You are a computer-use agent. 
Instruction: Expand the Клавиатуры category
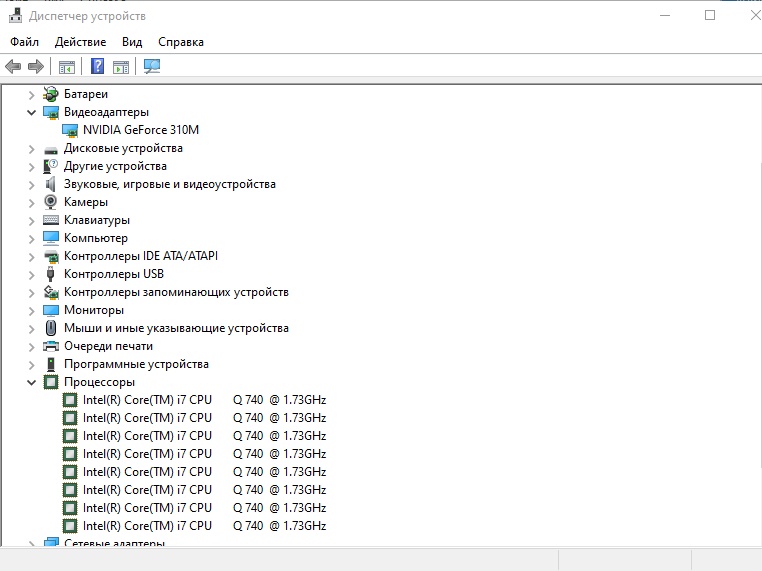click(x=32, y=221)
